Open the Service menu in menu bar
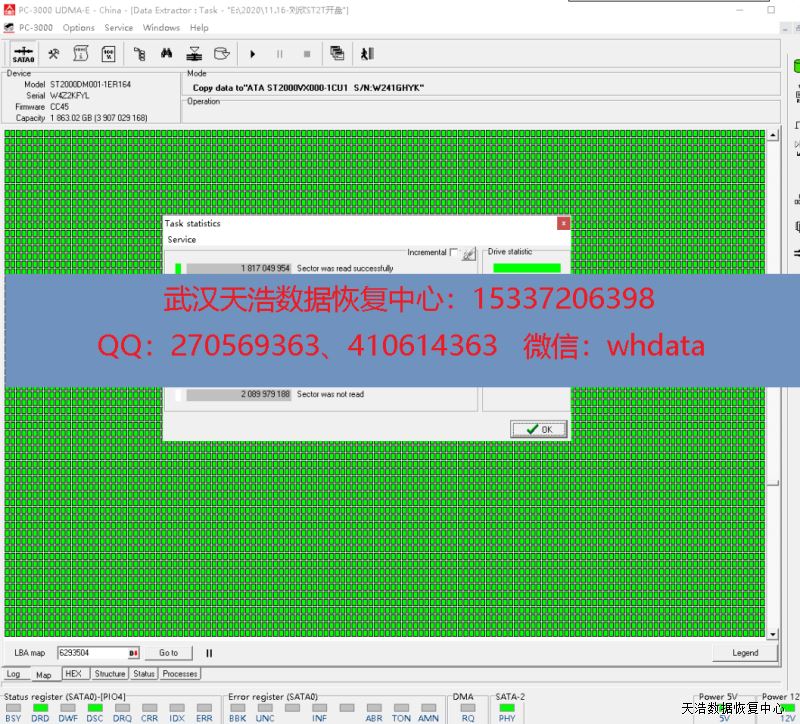The image size is (800, 724). [x=118, y=28]
